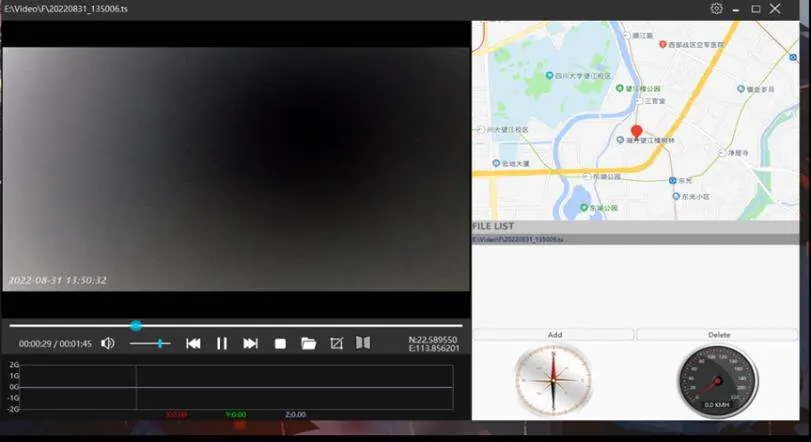Click the X:0.00 G-sensor value

pyautogui.click(x=176, y=415)
